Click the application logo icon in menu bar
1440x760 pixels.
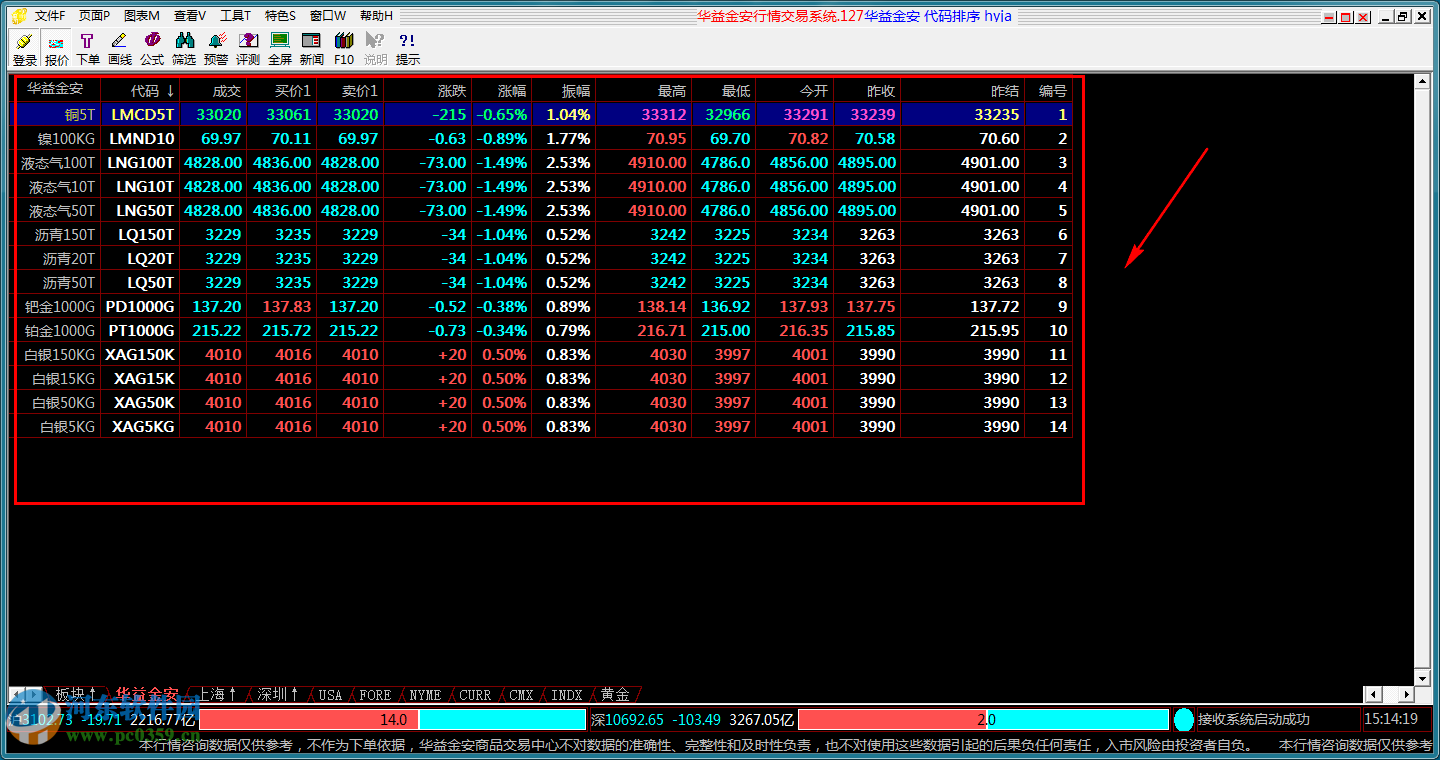pos(18,16)
